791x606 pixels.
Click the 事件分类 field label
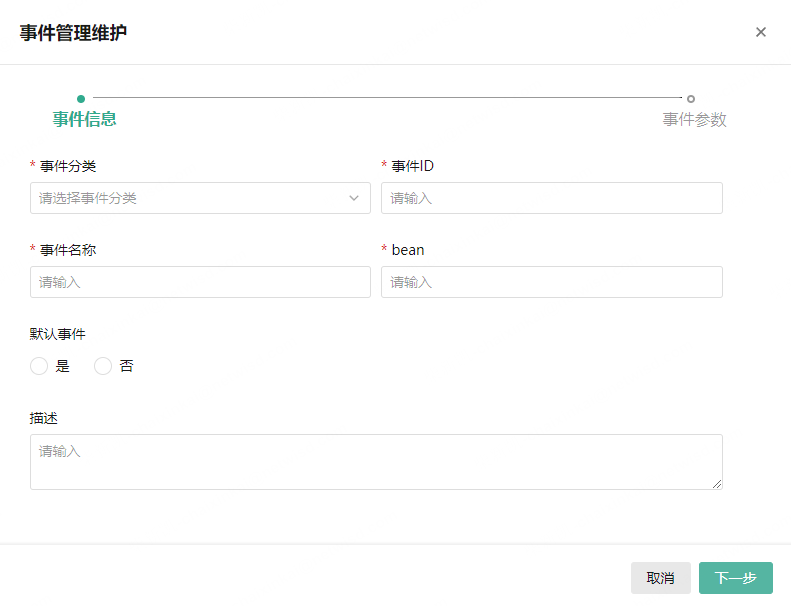[x=68, y=166]
